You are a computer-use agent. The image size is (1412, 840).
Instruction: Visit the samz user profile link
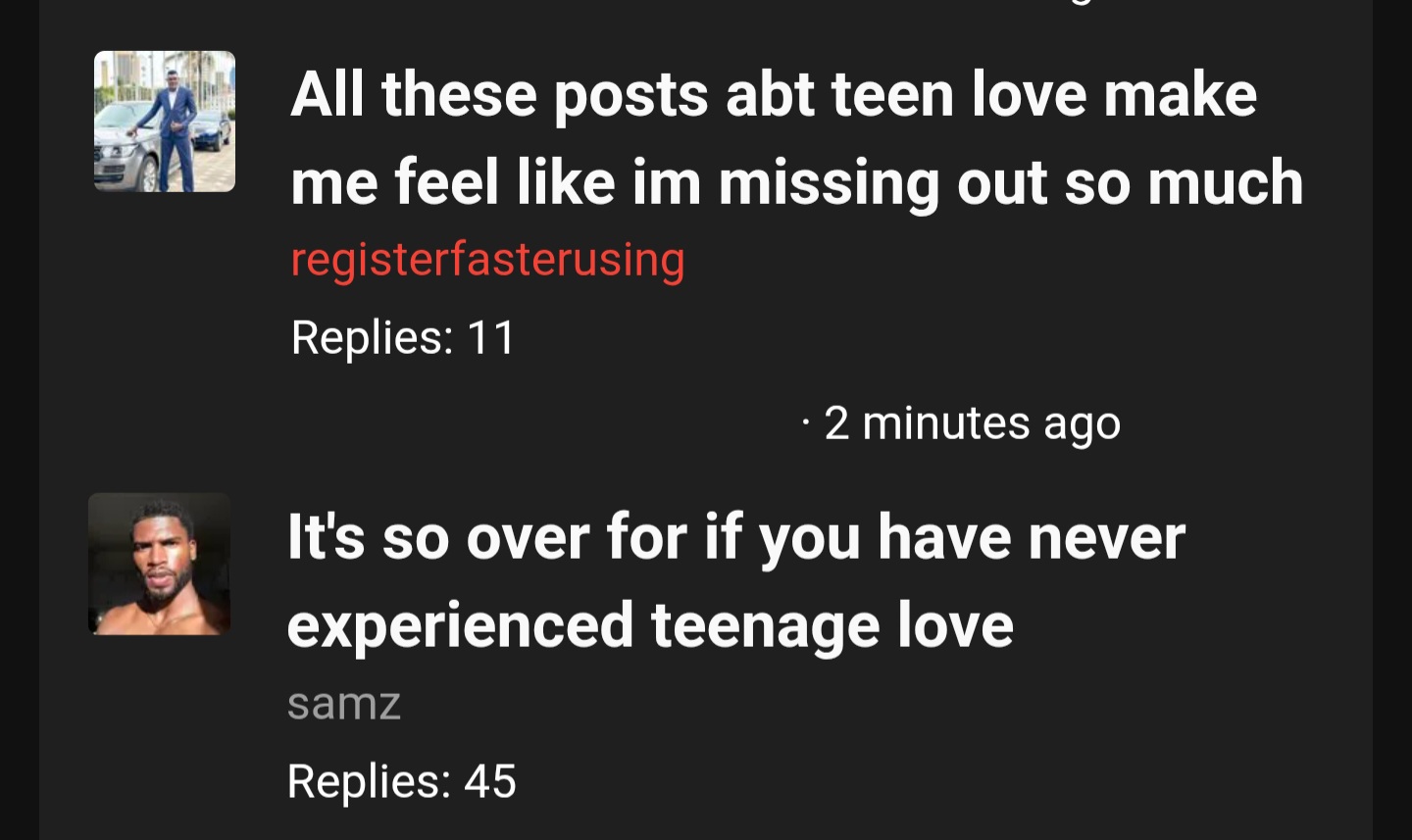(x=344, y=703)
